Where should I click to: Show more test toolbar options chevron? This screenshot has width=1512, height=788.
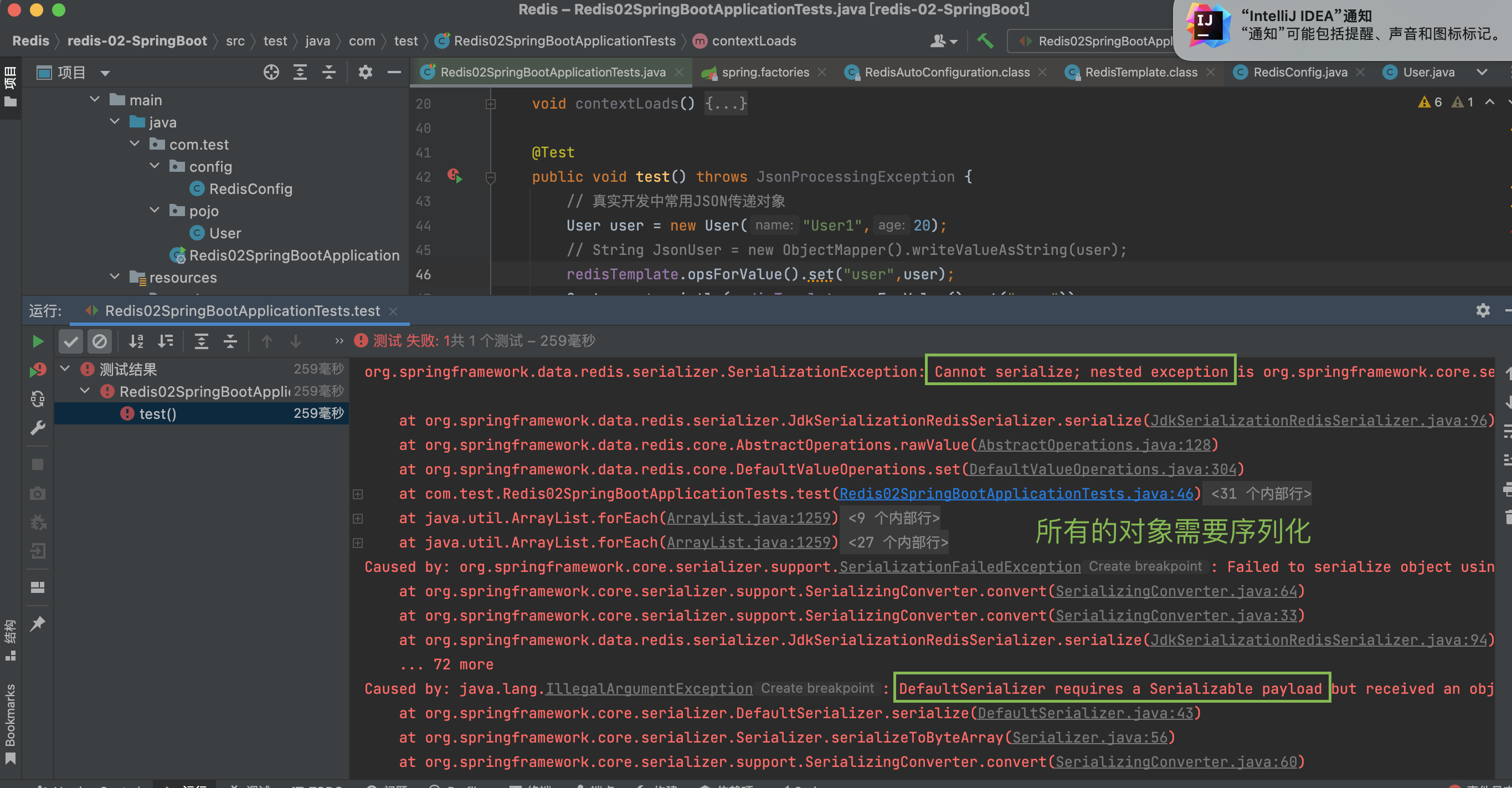338,341
